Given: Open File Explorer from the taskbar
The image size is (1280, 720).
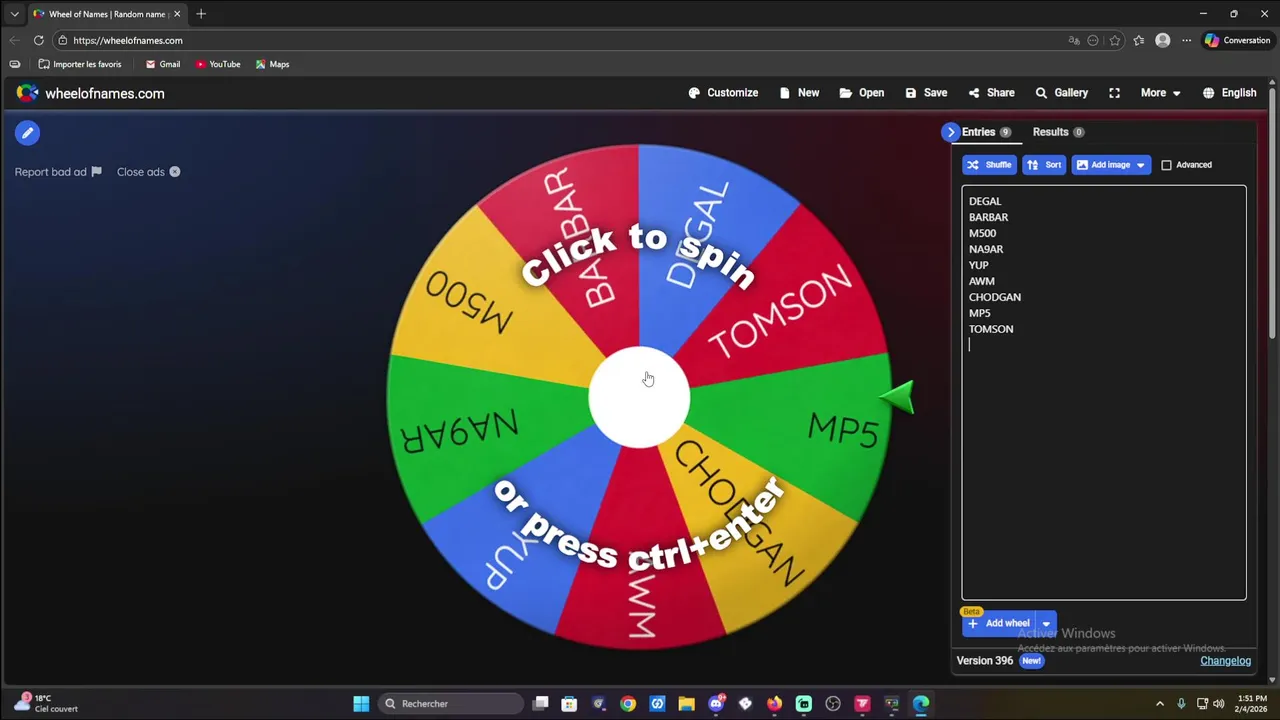Looking at the screenshot, I should coord(686,704).
